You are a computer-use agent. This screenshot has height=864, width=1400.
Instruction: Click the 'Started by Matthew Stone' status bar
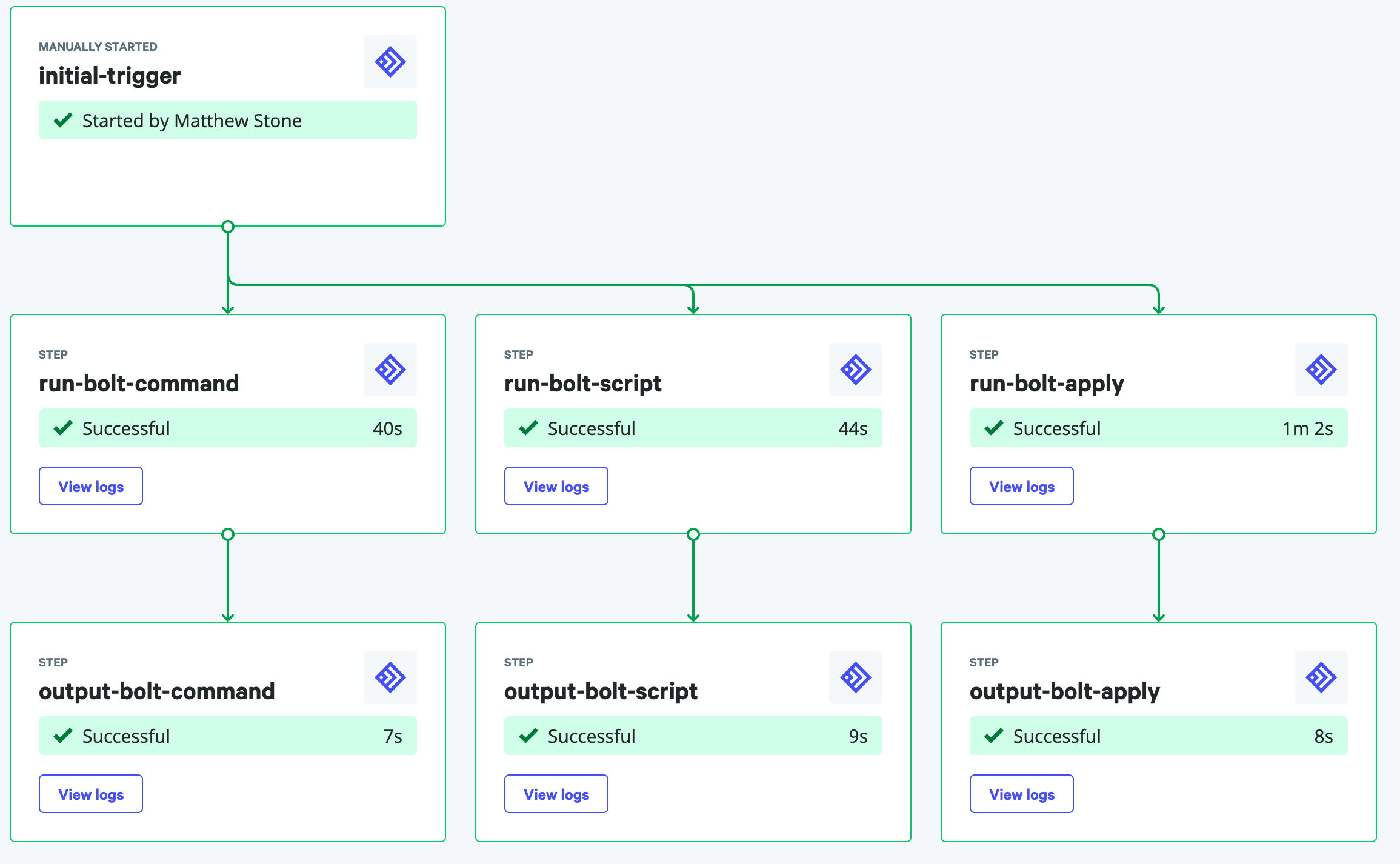pos(227,121)
